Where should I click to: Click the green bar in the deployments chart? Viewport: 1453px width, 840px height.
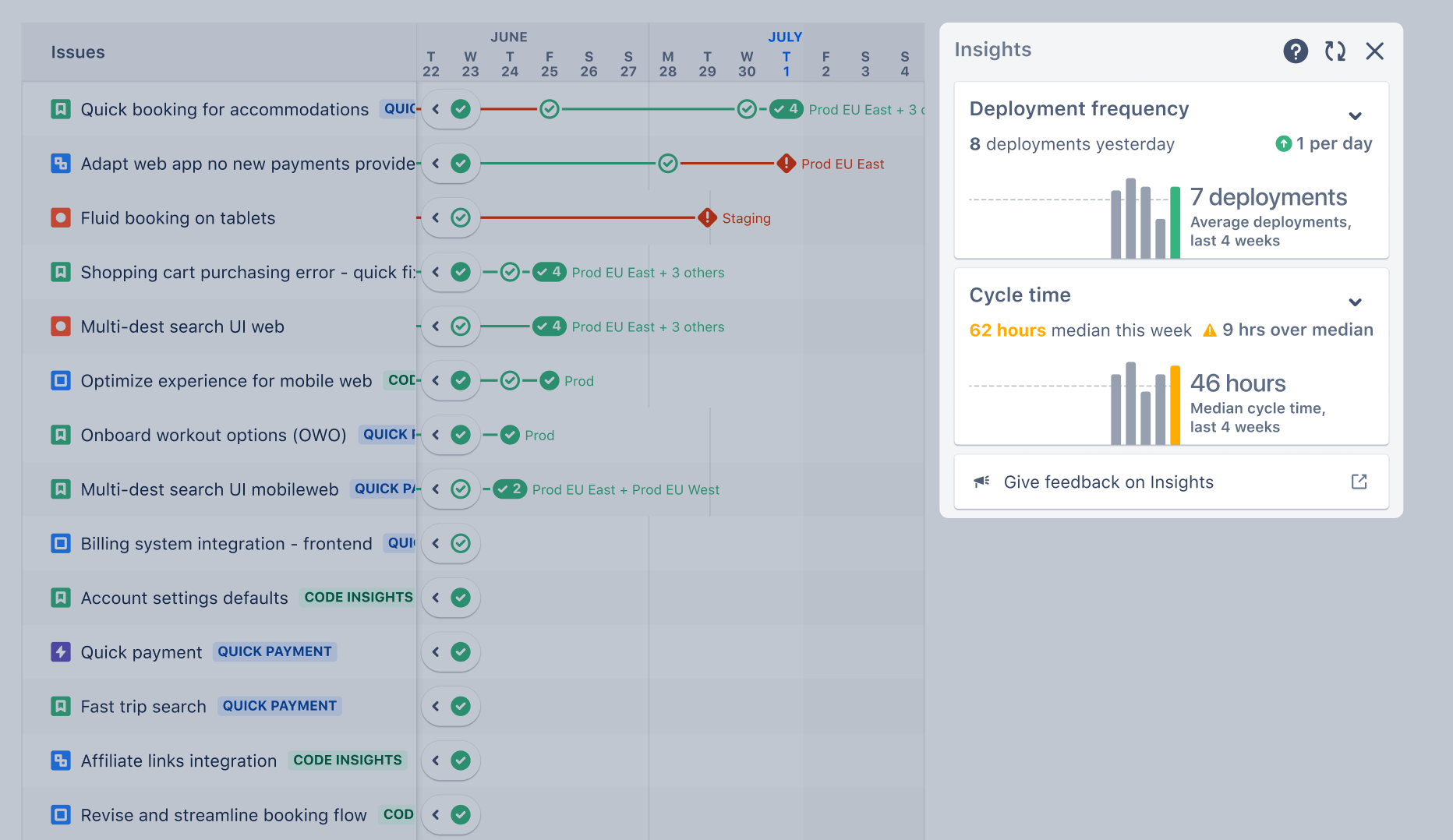[1175, 218]
